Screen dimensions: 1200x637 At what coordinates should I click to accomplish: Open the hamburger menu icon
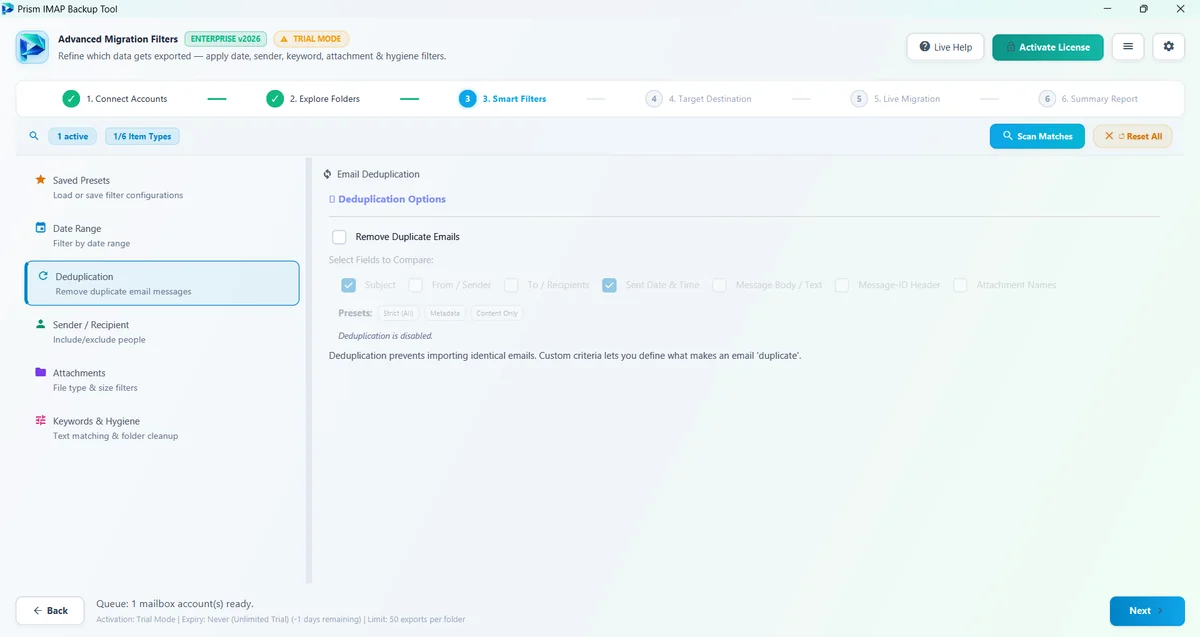coord(1128,47)
